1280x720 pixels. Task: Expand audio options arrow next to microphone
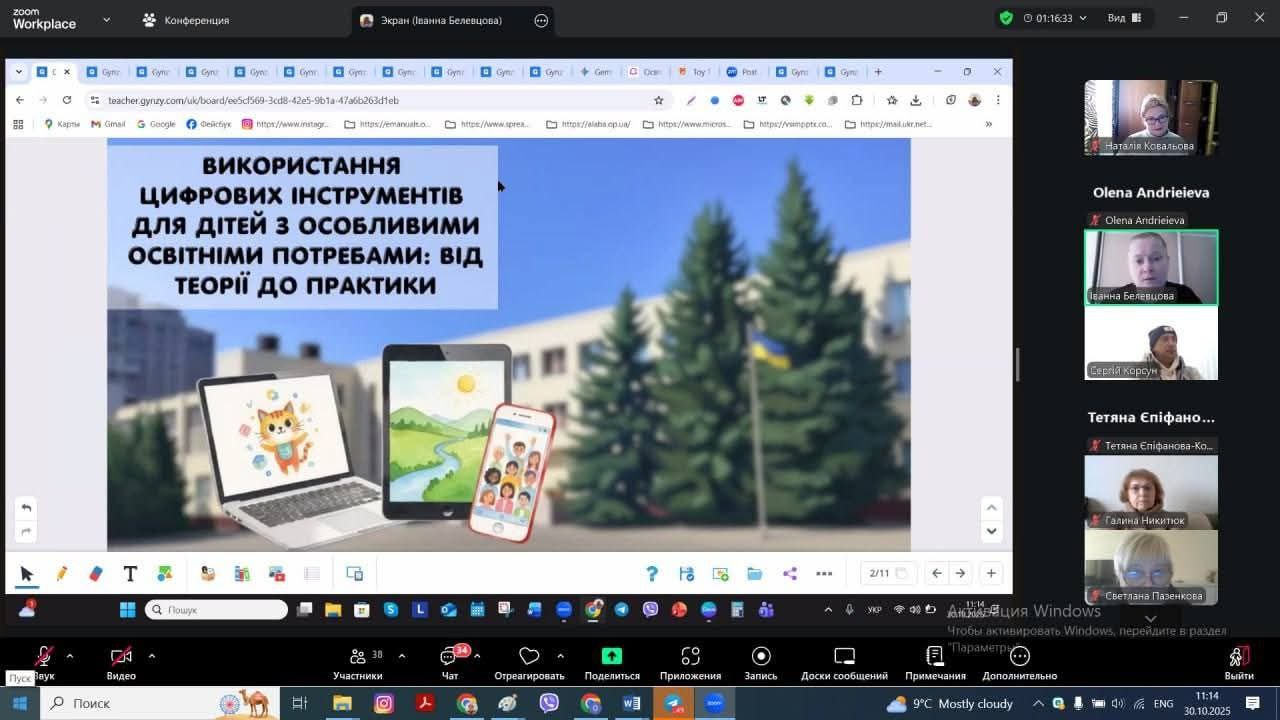coord(70,656)
